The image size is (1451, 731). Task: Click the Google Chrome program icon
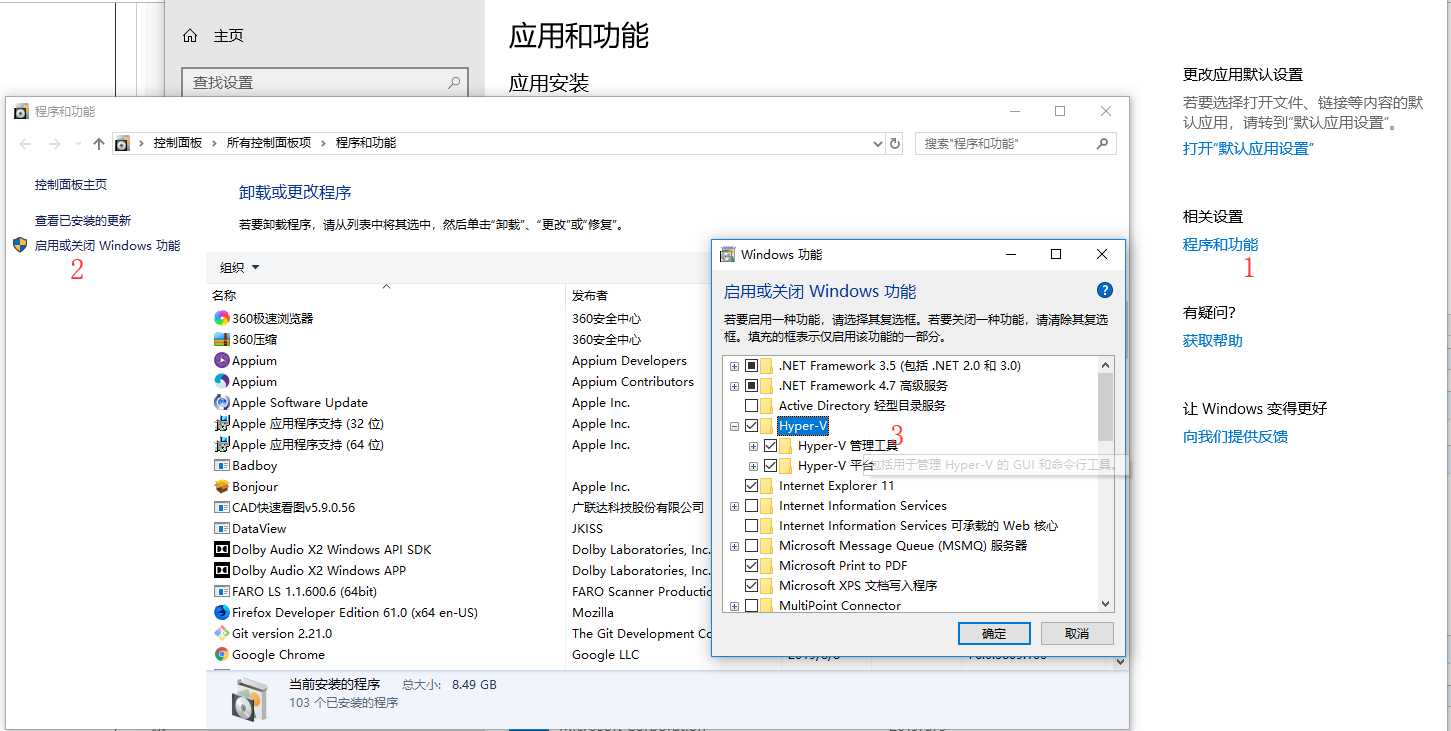(222, 654)
